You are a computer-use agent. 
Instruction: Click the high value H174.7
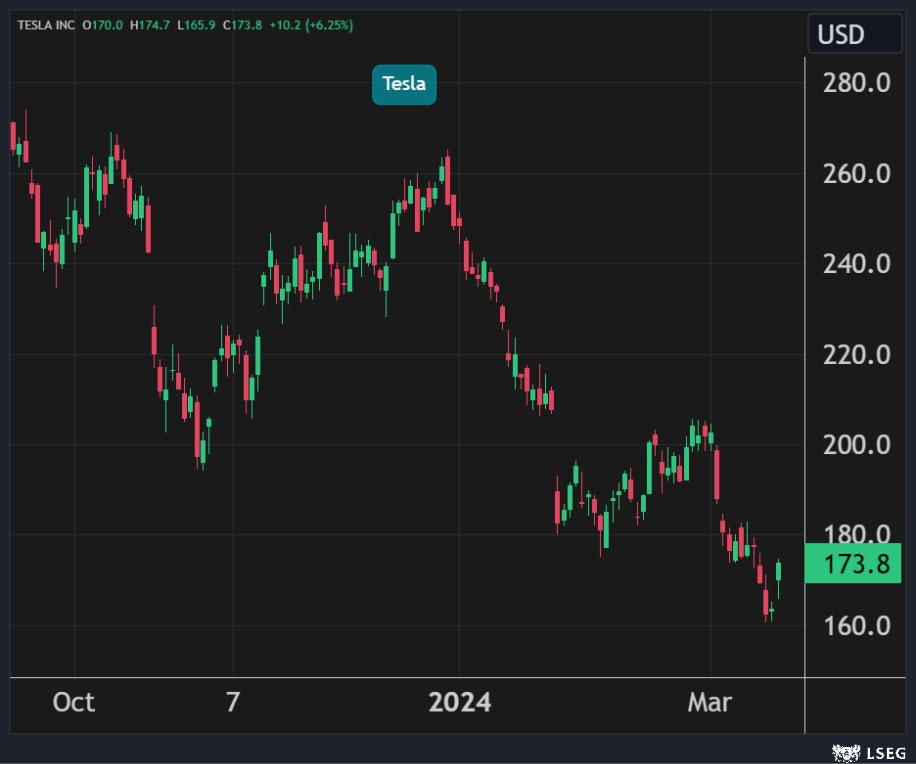point(150,24)
